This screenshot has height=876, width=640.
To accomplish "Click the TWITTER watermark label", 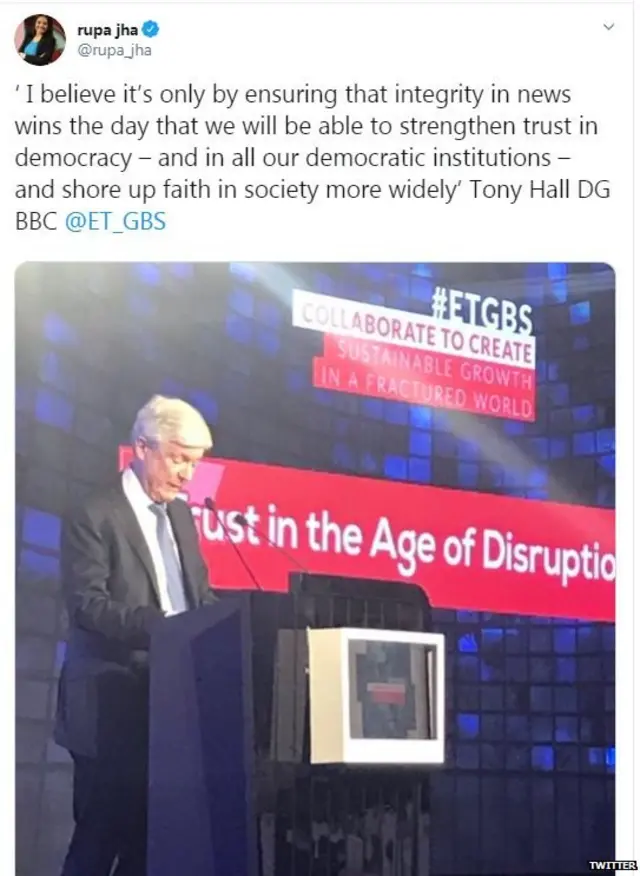I will (x=613, y=865).
